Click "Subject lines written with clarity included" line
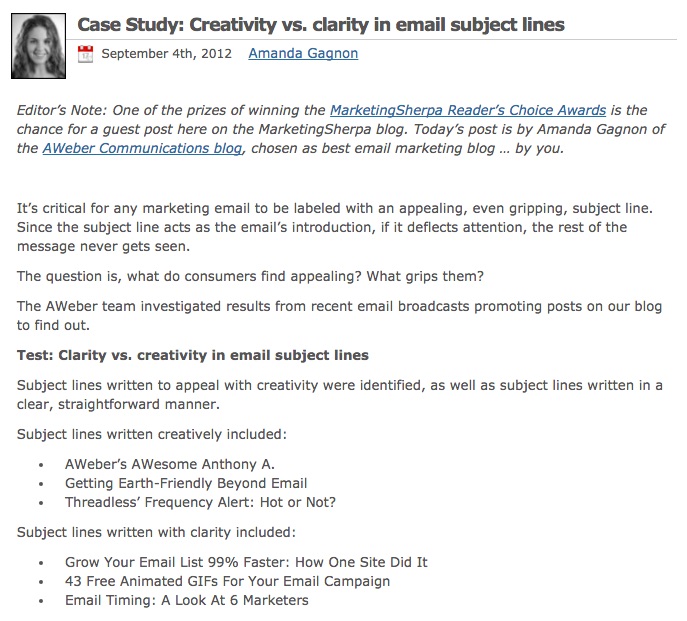The width and height of the screenshot is (687, 621). click(156, 532)
